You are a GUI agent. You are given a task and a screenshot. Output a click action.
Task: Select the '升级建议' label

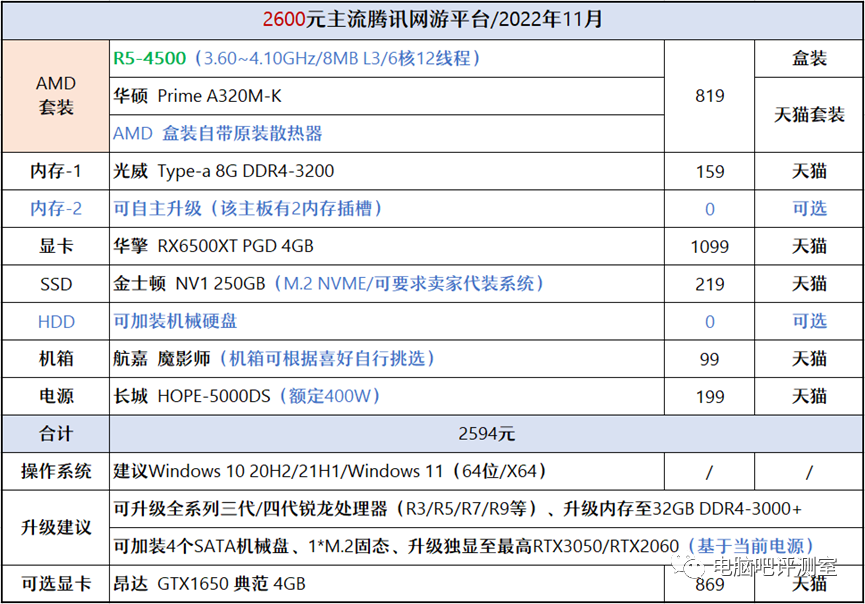click(56, 527)
